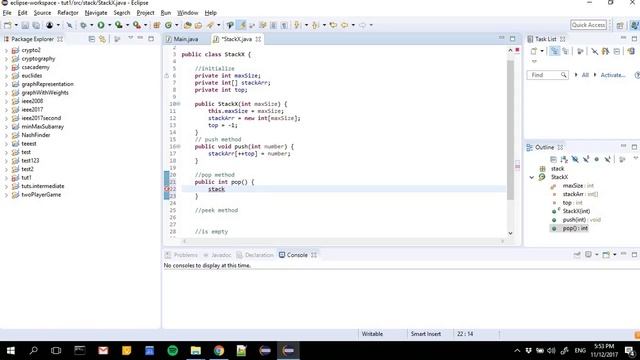Viewport: 640px width, 360px height.
Task: Open the File menu
Action: point(7,13)
